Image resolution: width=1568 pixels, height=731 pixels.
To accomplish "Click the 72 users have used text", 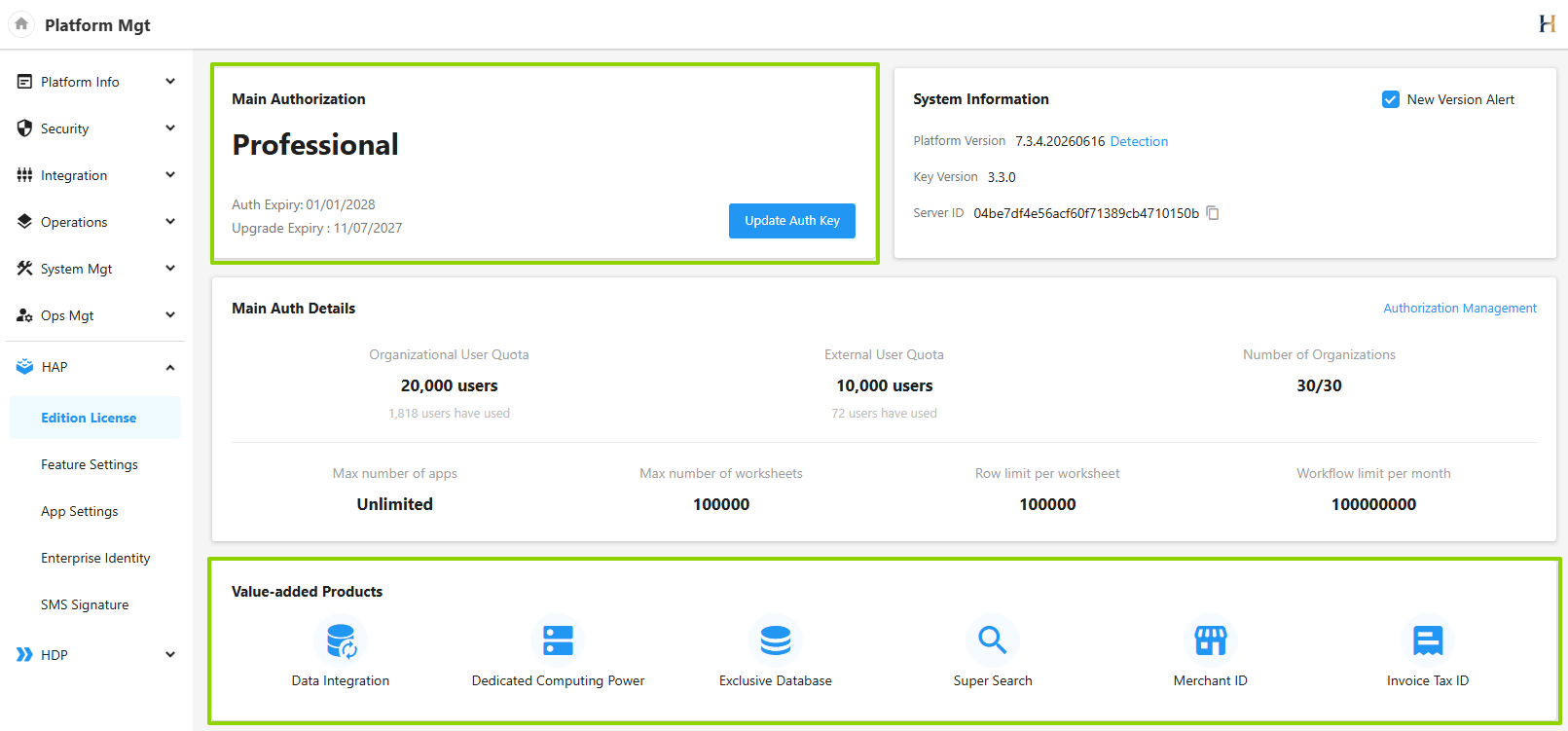I will coord(885,413).
